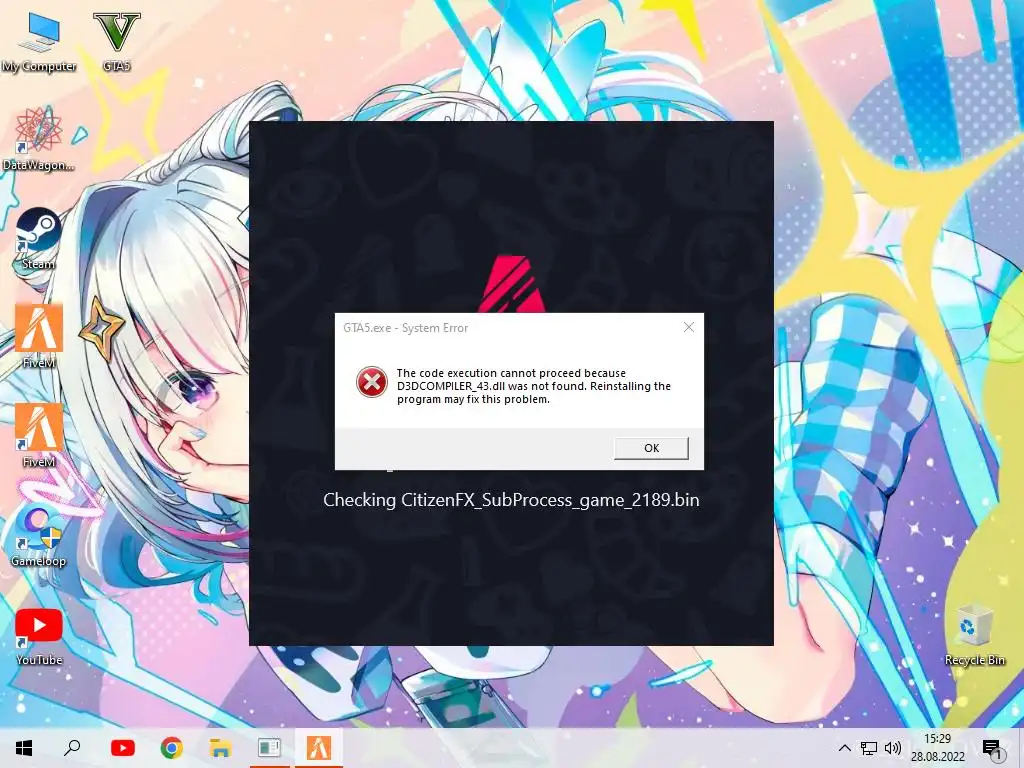The height and width of the screenshot is (768, 1024).
Task: Open the Windows Start menu
Action: 24,748
